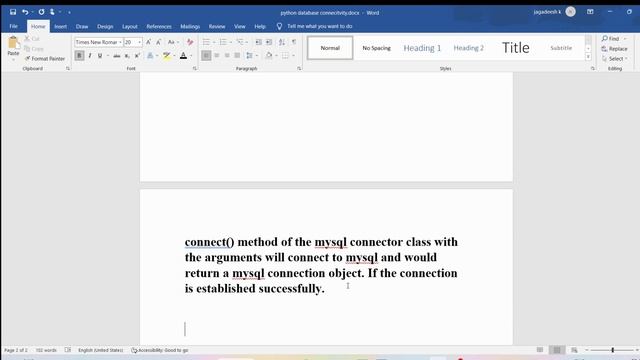Expand the Styles gallery more arrow
The width and height of the screenshot is (640, 360).
[x=588, y=57]
